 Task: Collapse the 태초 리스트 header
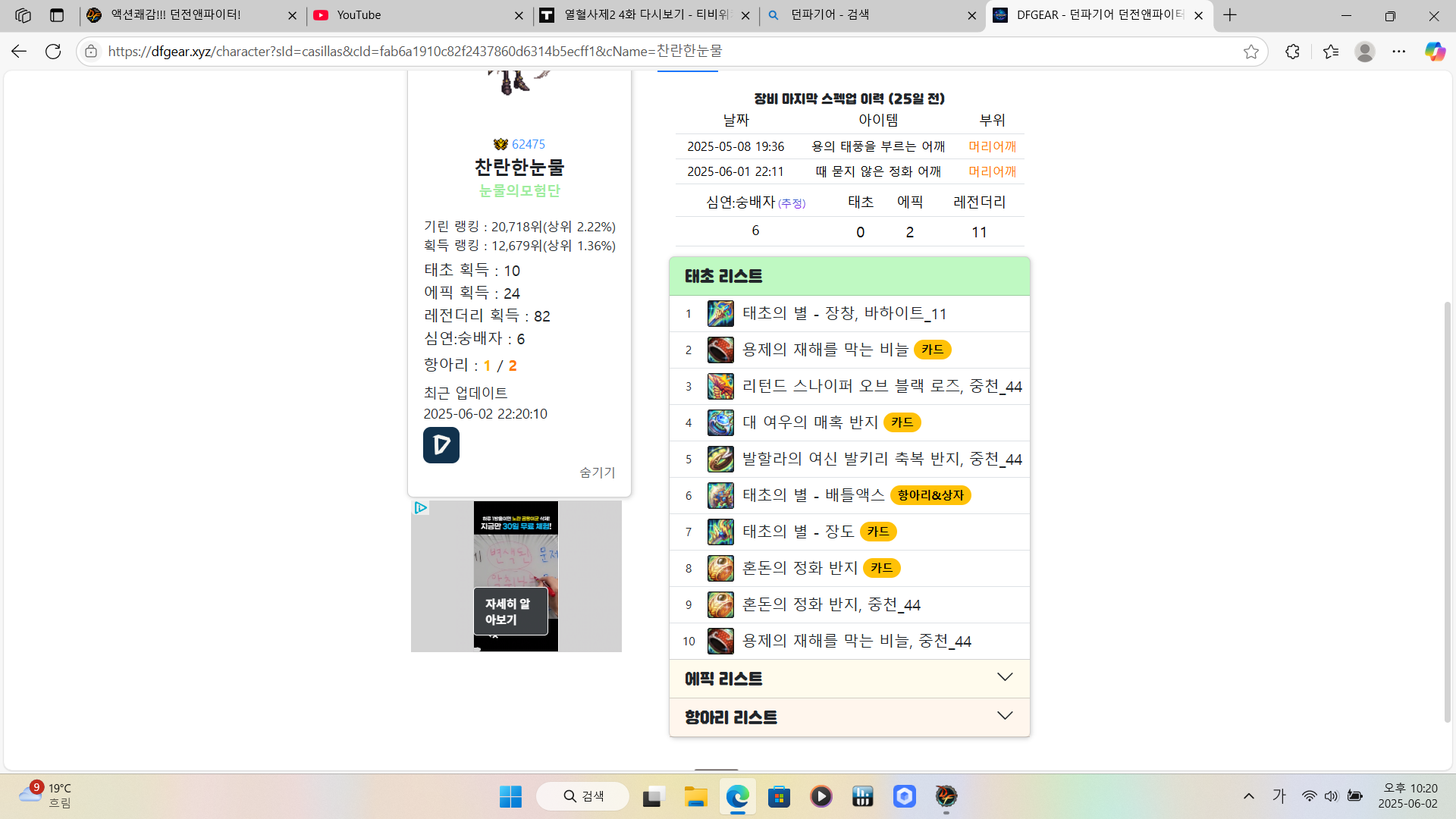pos(849,276)
